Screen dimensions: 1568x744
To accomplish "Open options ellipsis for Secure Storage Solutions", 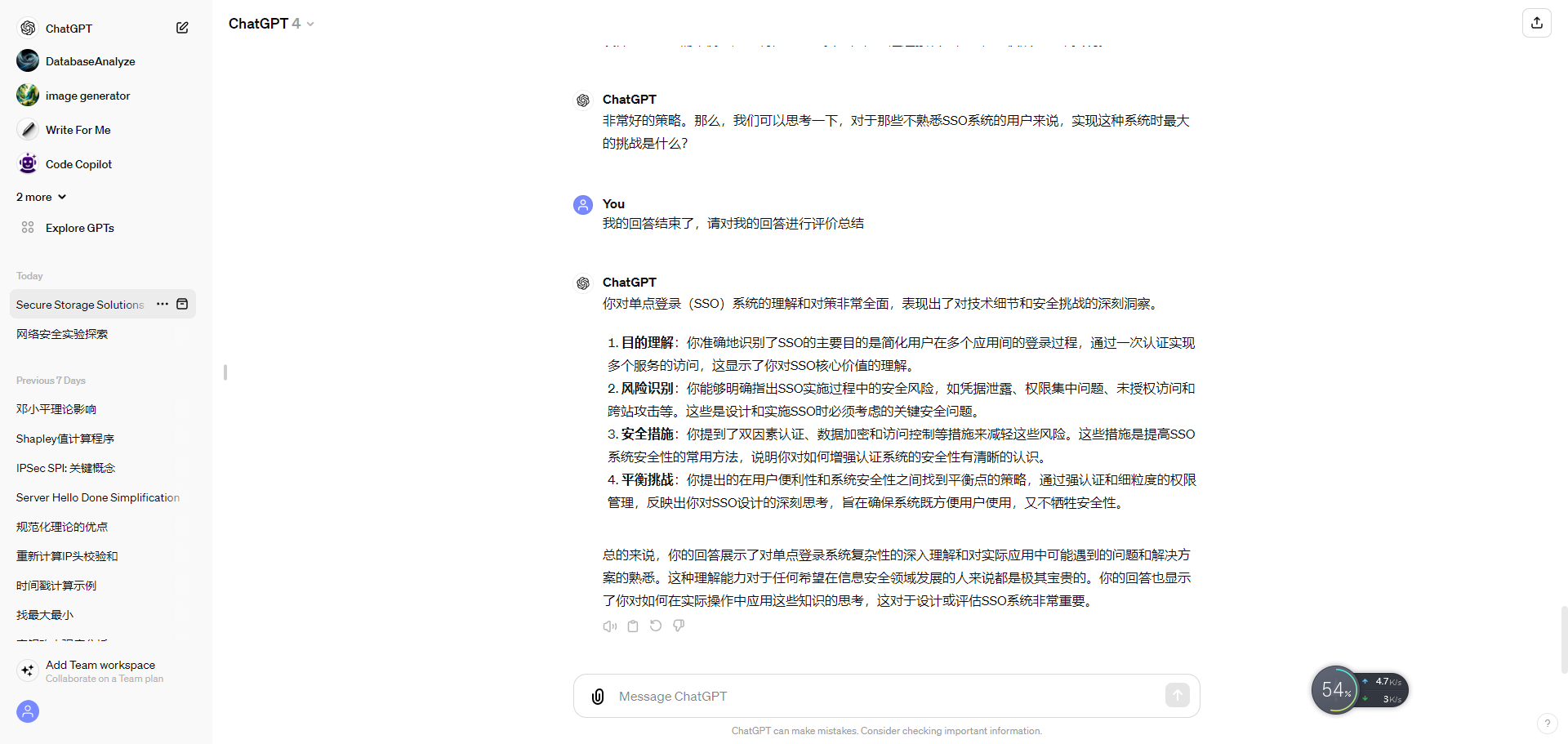I will click(163, 304).
